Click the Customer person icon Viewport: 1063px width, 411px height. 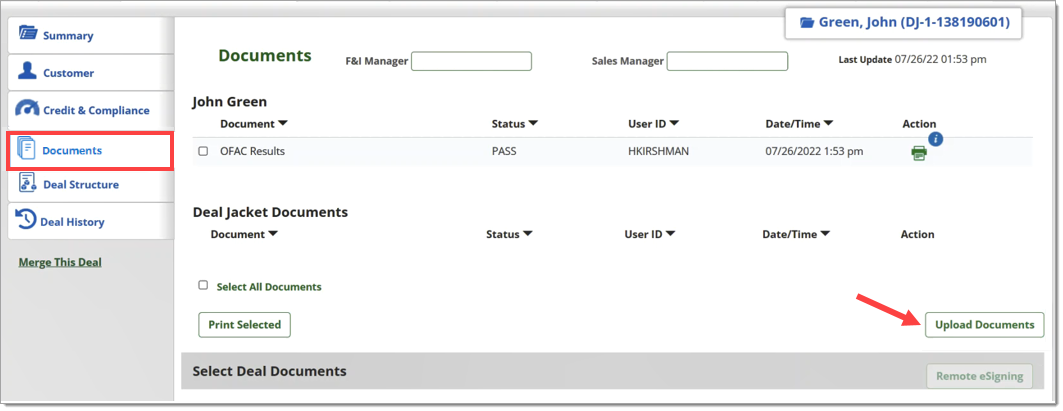27,71
